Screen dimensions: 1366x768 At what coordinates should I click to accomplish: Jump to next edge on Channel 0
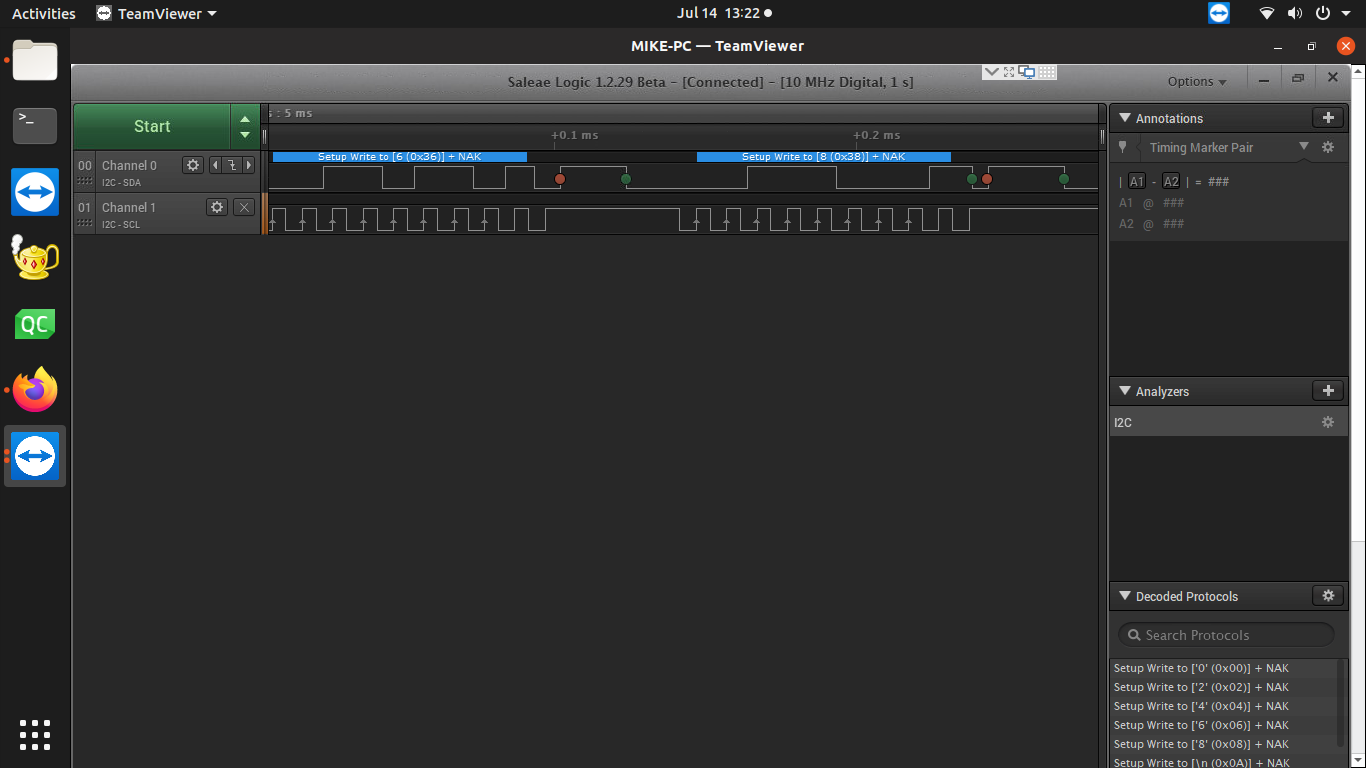(x=249, y=165)
